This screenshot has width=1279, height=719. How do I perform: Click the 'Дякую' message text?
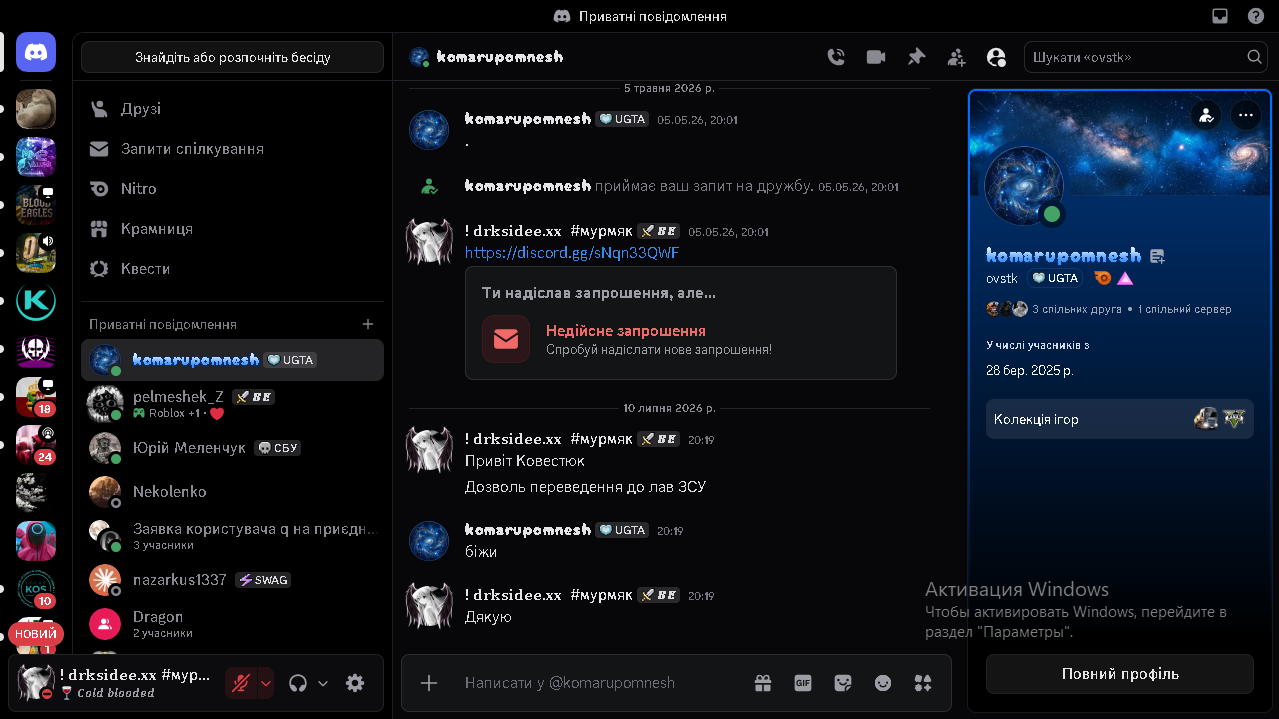[488, 617]
